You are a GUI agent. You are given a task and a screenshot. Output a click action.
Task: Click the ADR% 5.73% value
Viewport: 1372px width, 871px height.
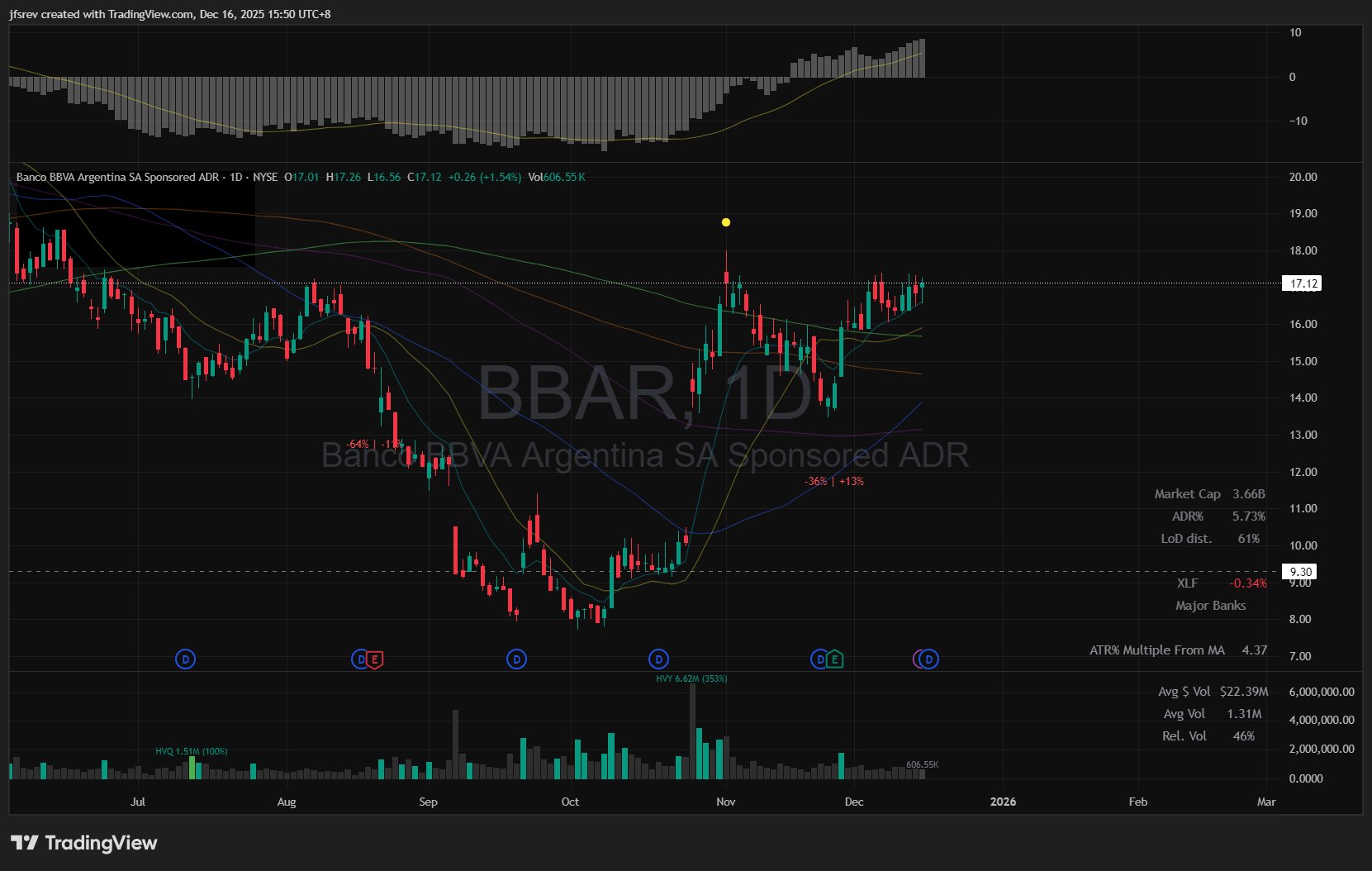tap(1249, 516)
